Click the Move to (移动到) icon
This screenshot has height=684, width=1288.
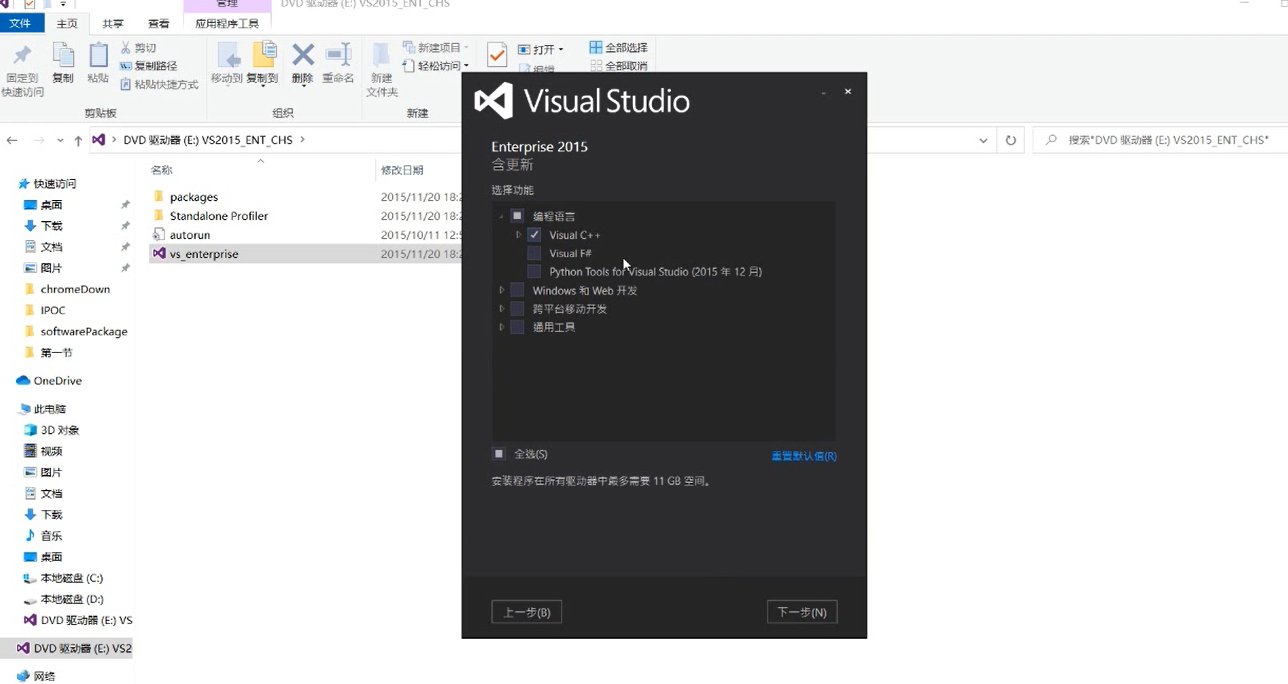(x=228, y=56)
